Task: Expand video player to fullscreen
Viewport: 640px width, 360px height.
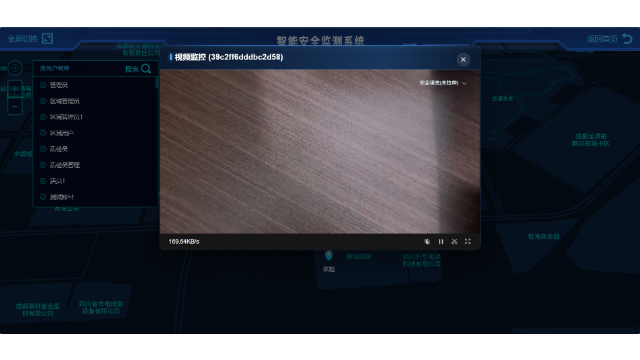Action: [x=468, y=242]
